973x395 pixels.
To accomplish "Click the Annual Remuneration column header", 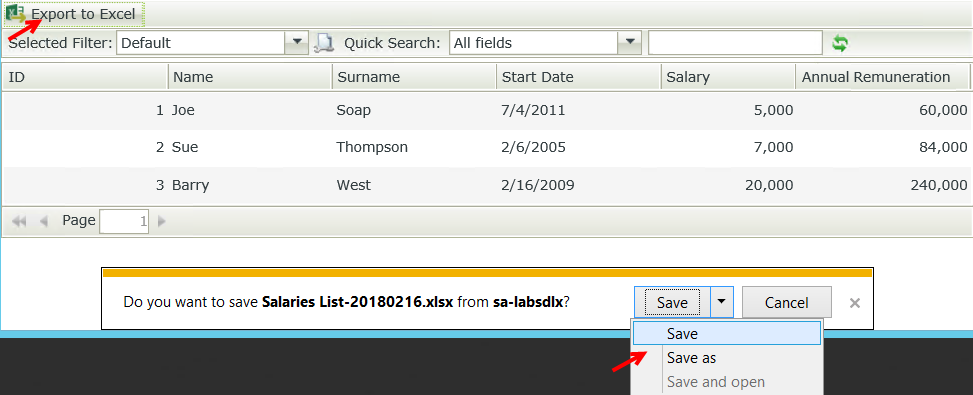I will 882,77.
